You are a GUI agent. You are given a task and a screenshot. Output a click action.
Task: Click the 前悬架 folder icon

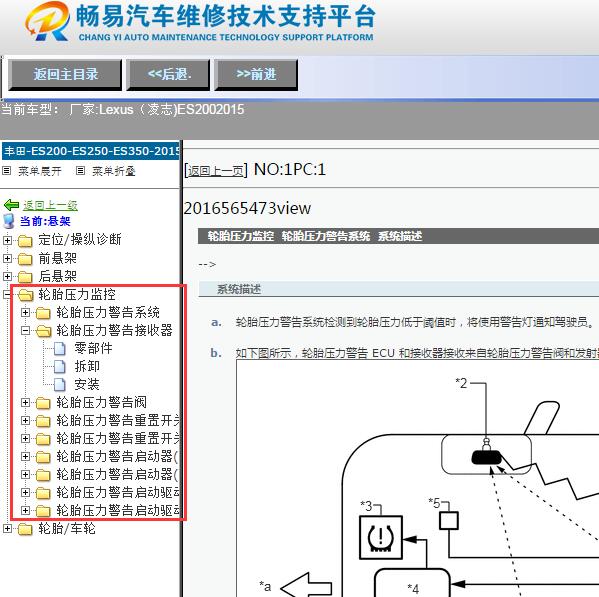click(x=25, y=259)
